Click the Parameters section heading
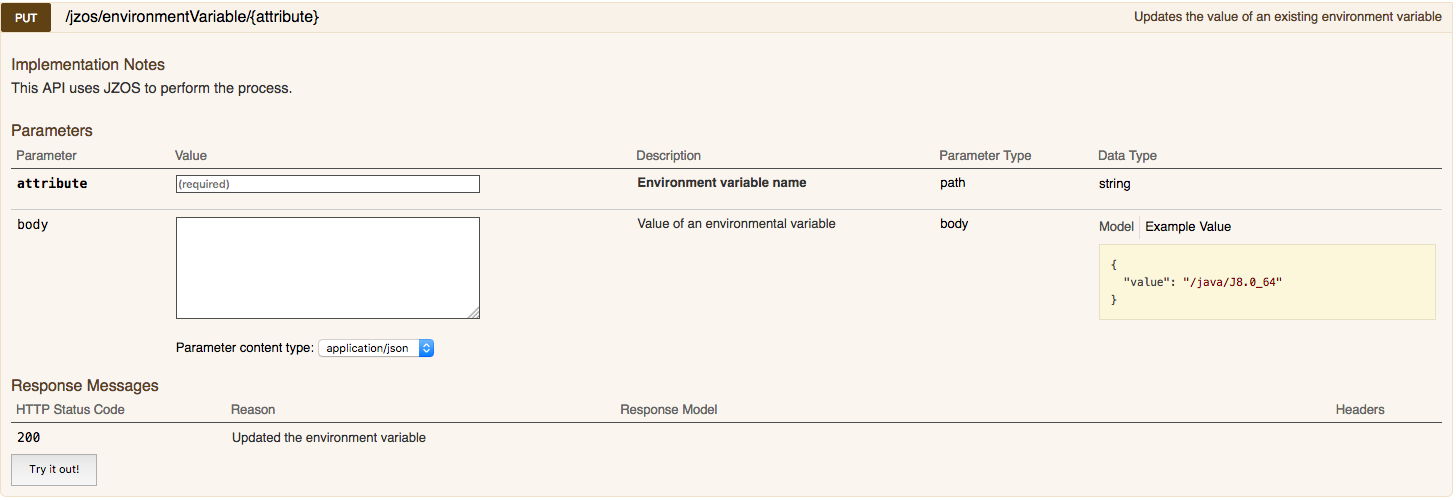Screen dimensions: 1456x500 click(52, 131)
